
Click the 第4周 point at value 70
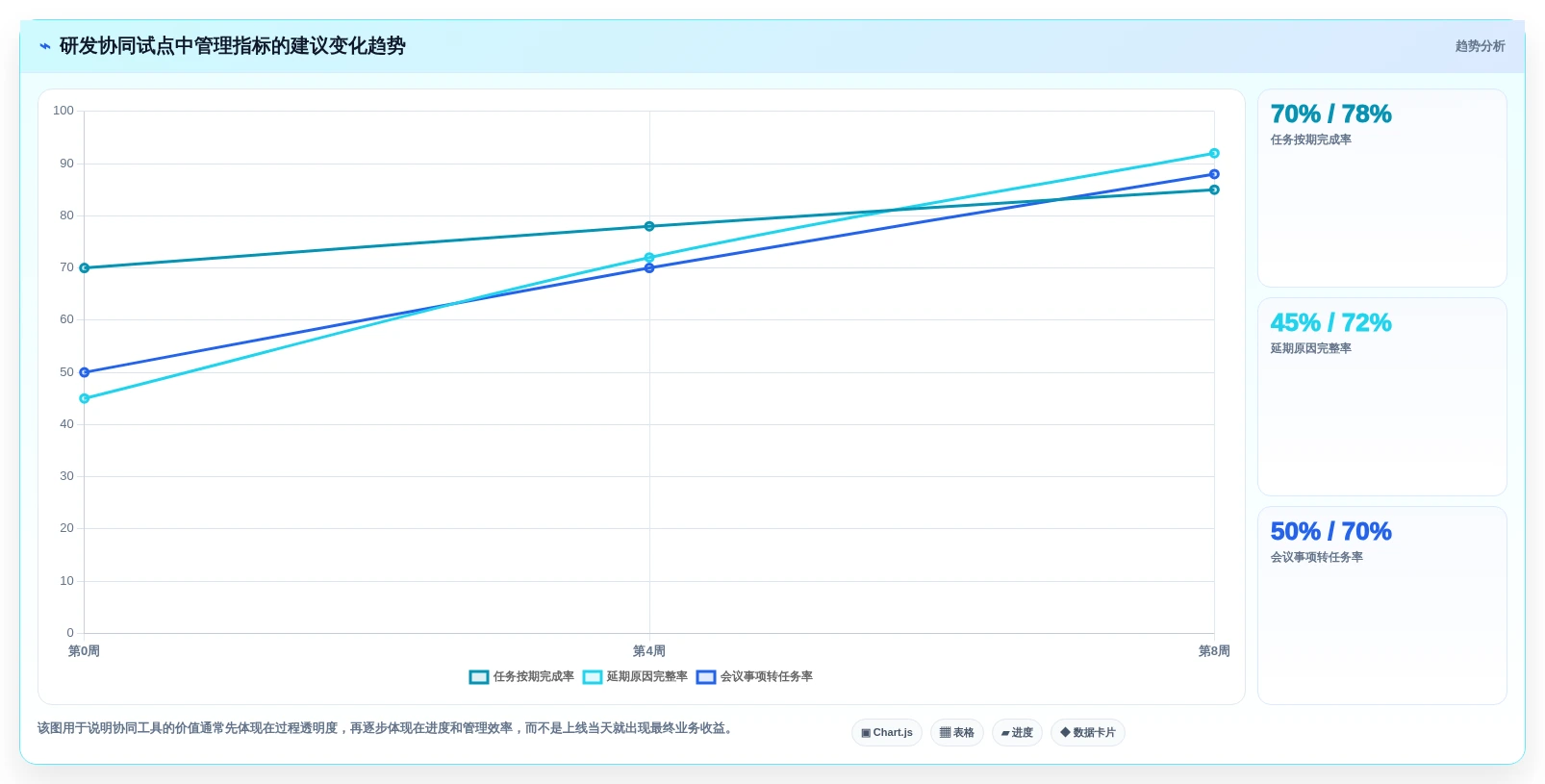click(x=649, y=268)
